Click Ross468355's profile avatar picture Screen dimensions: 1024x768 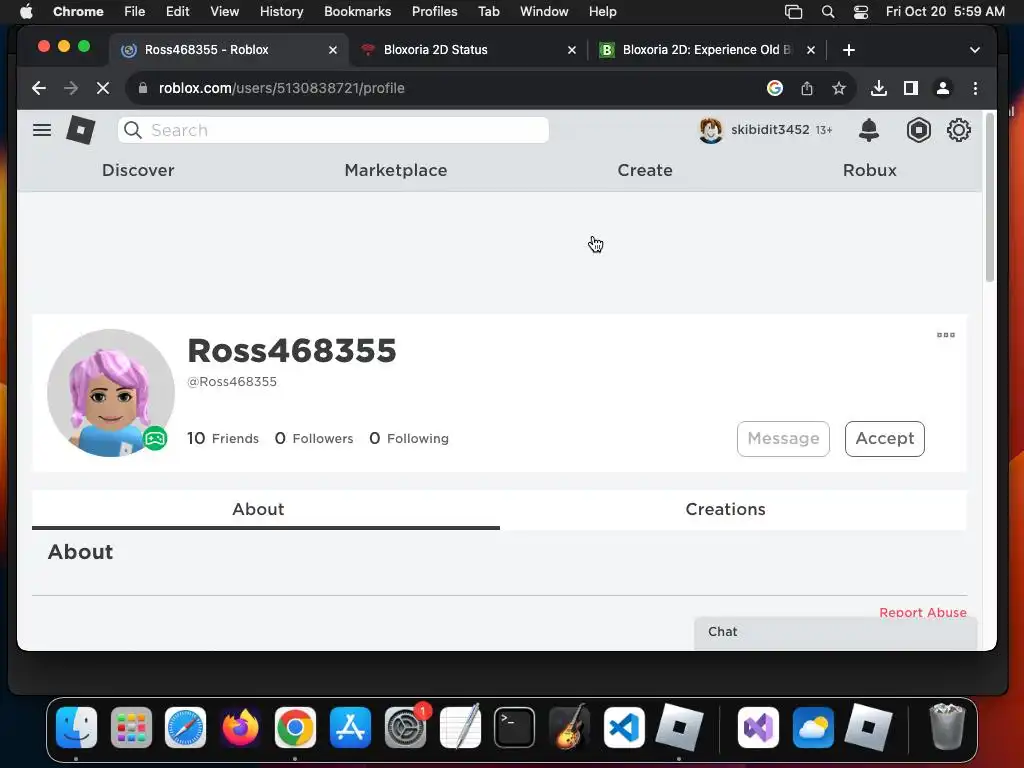coord(111,392)
